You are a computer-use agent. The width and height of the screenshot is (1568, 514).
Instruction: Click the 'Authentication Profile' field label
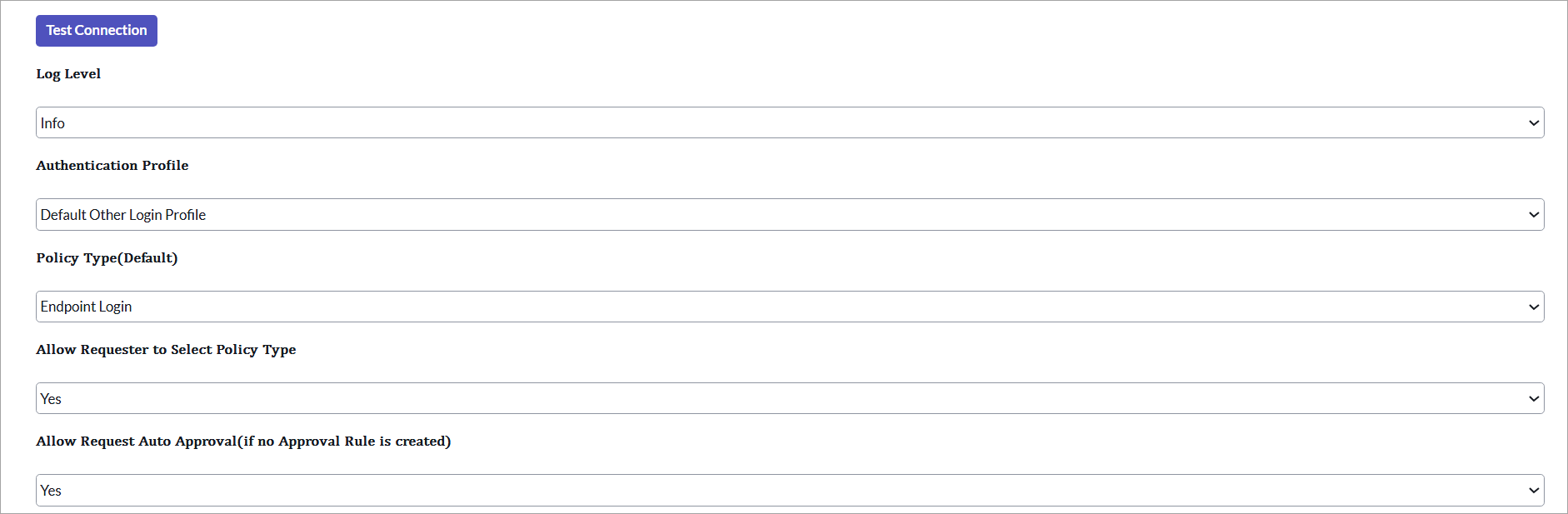tap(112, 166)
